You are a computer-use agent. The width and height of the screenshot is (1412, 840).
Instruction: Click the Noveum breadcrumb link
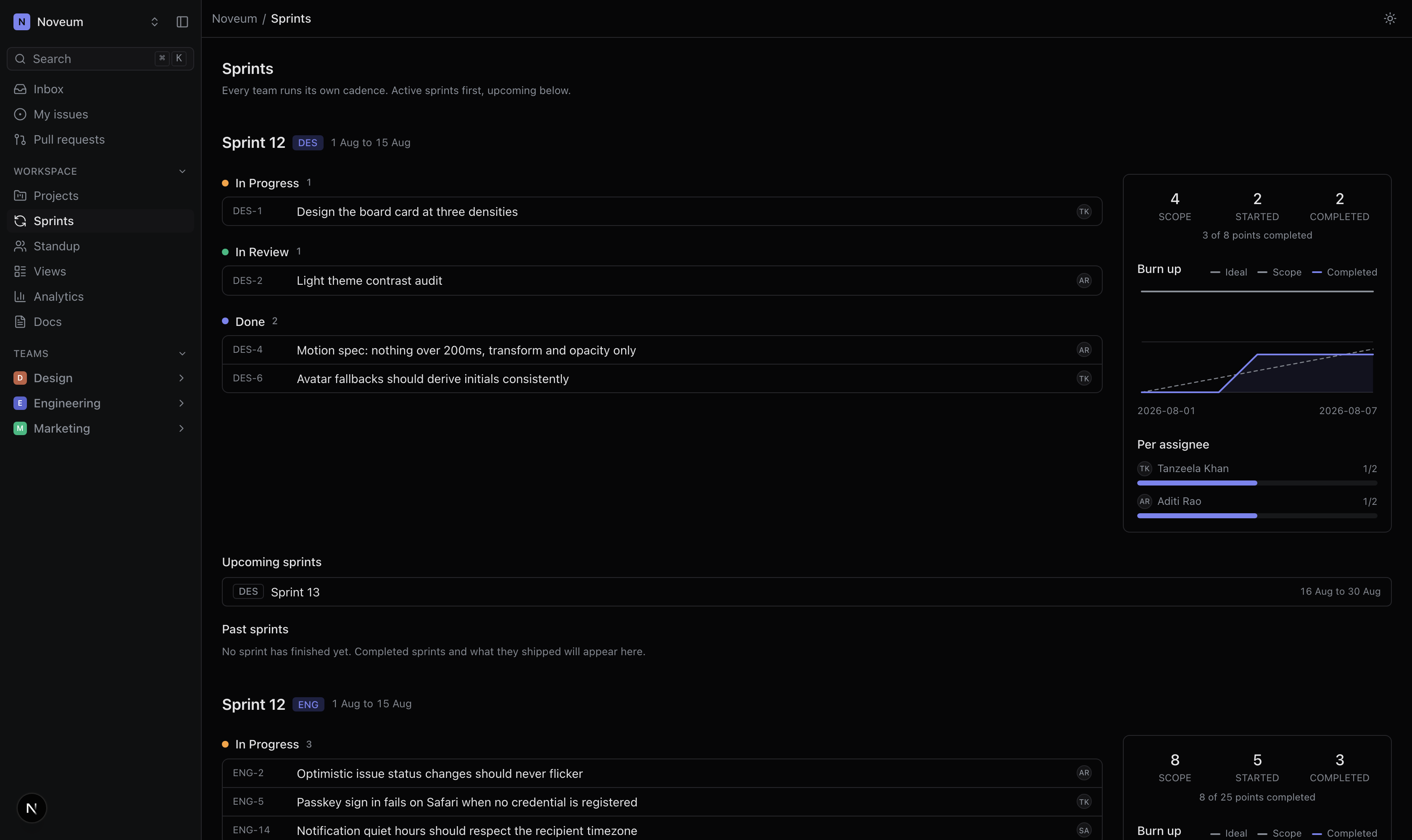click(x=234, y=18)
